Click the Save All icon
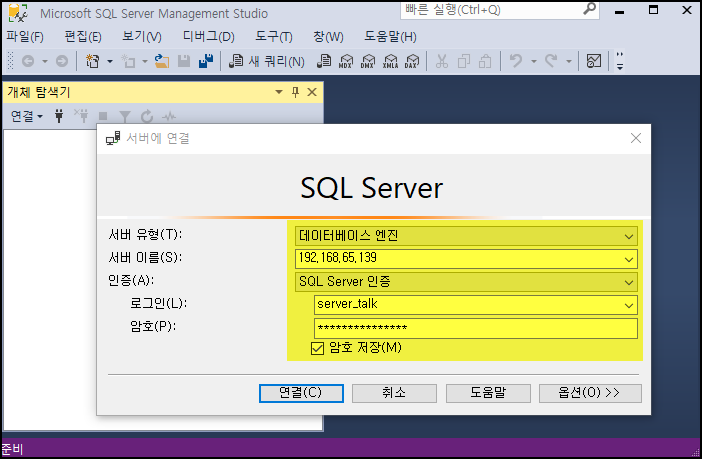Image resolution: width=702 pixels, height=459 pixels. (206, 61)
